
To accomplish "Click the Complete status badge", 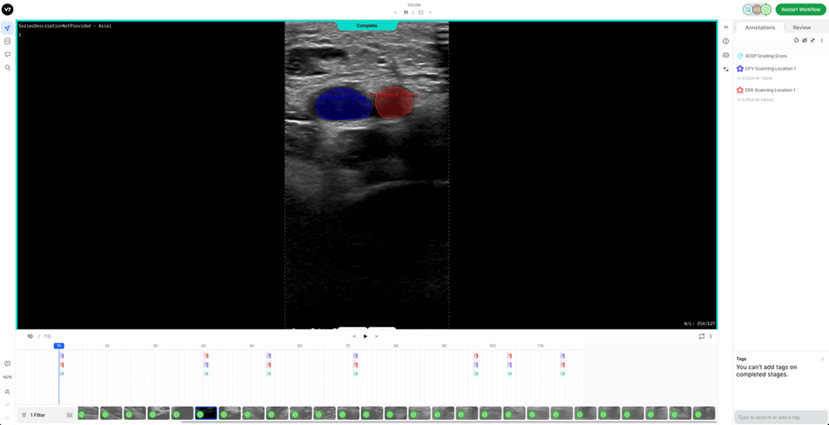I will pyautogui.click(x=367, y=25).
